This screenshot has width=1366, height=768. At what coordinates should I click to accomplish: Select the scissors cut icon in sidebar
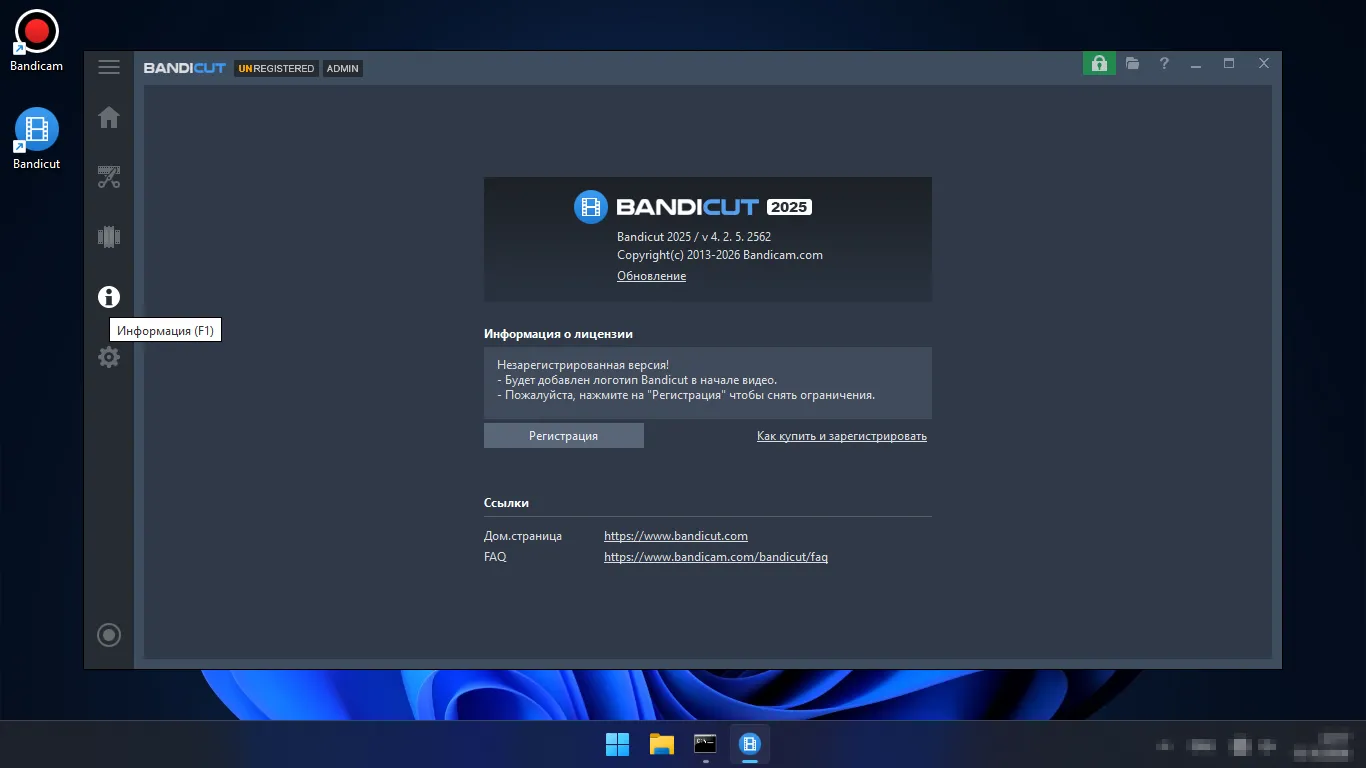coord(109,177)
